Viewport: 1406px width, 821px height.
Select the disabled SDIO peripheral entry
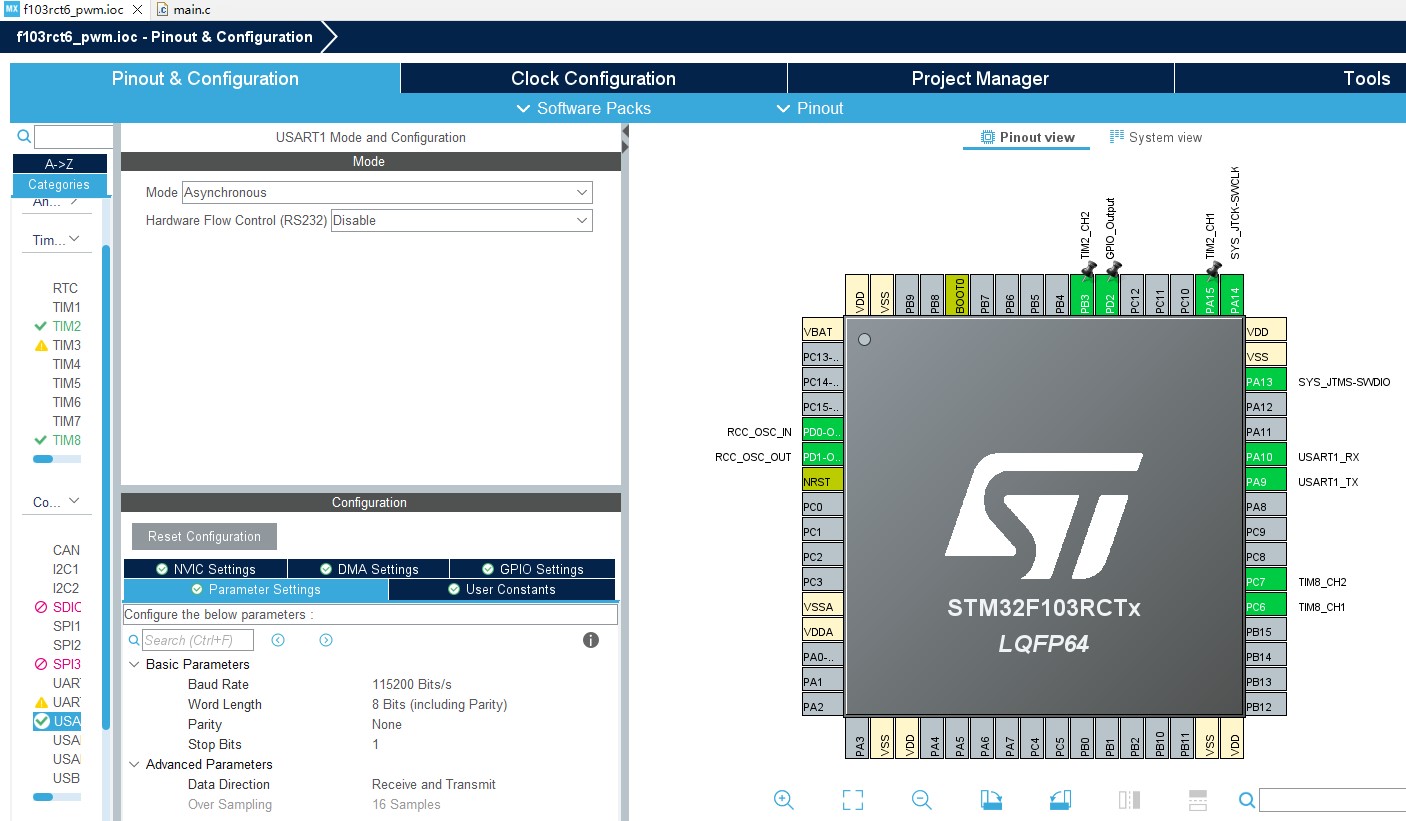point(66,607)
